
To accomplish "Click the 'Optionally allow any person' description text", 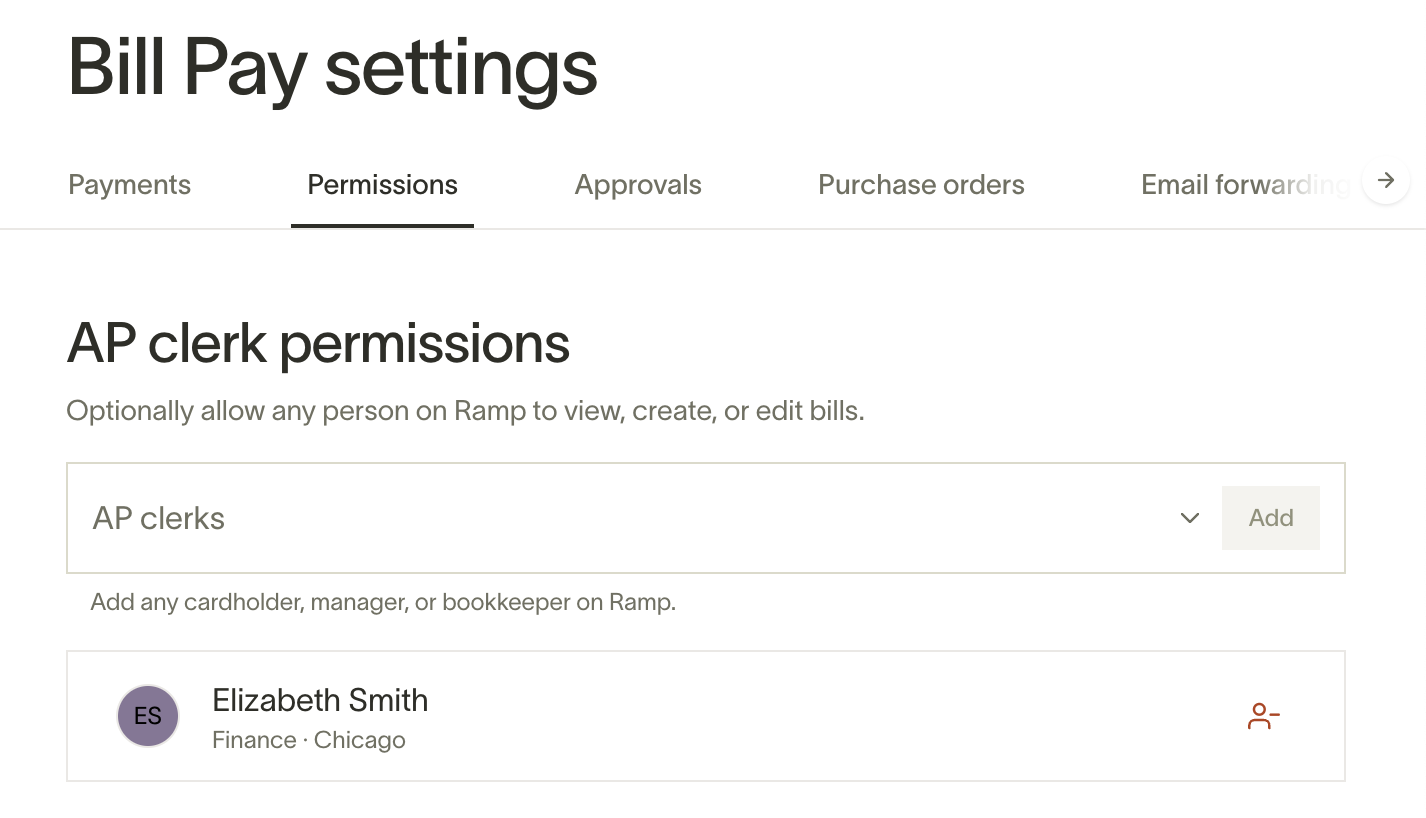I will pos(465,411).
